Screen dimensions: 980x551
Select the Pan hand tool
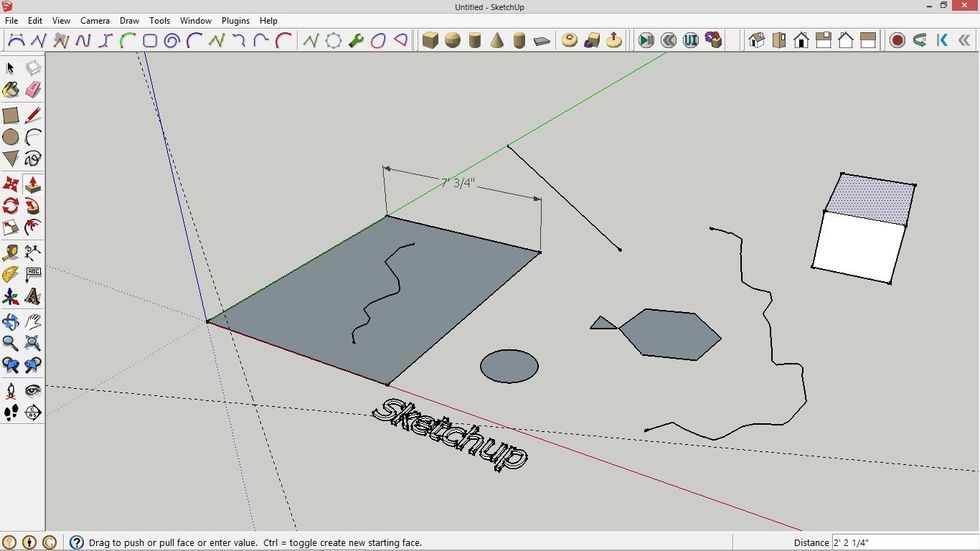point(32,322)
